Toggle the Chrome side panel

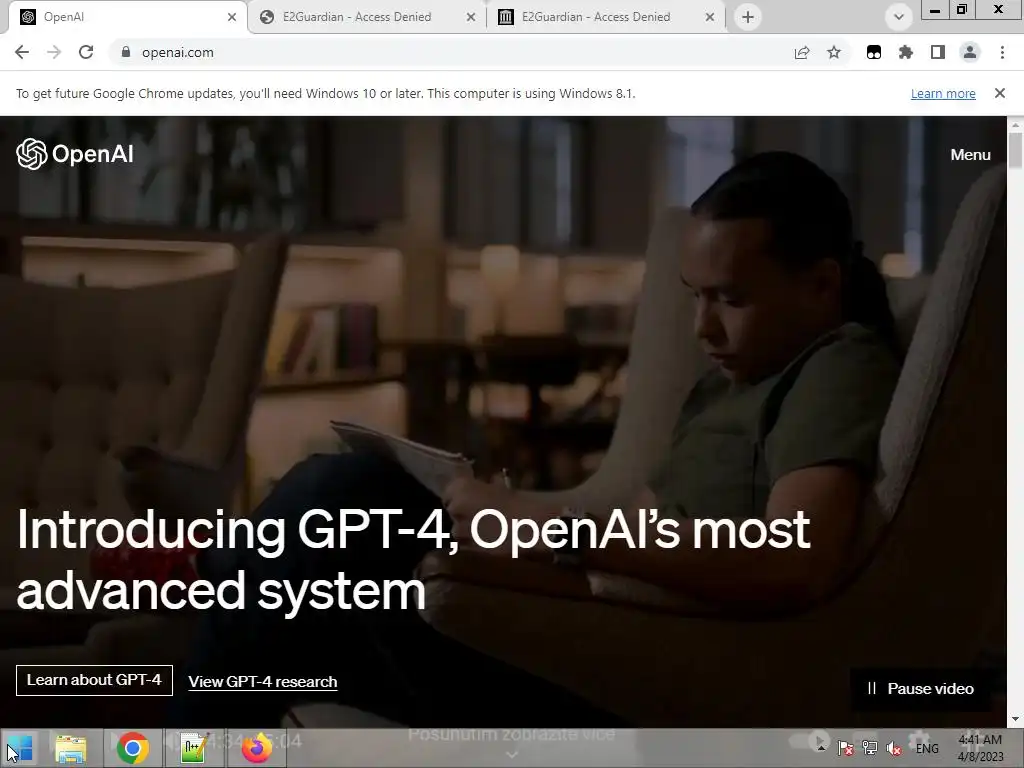point(938,52)
